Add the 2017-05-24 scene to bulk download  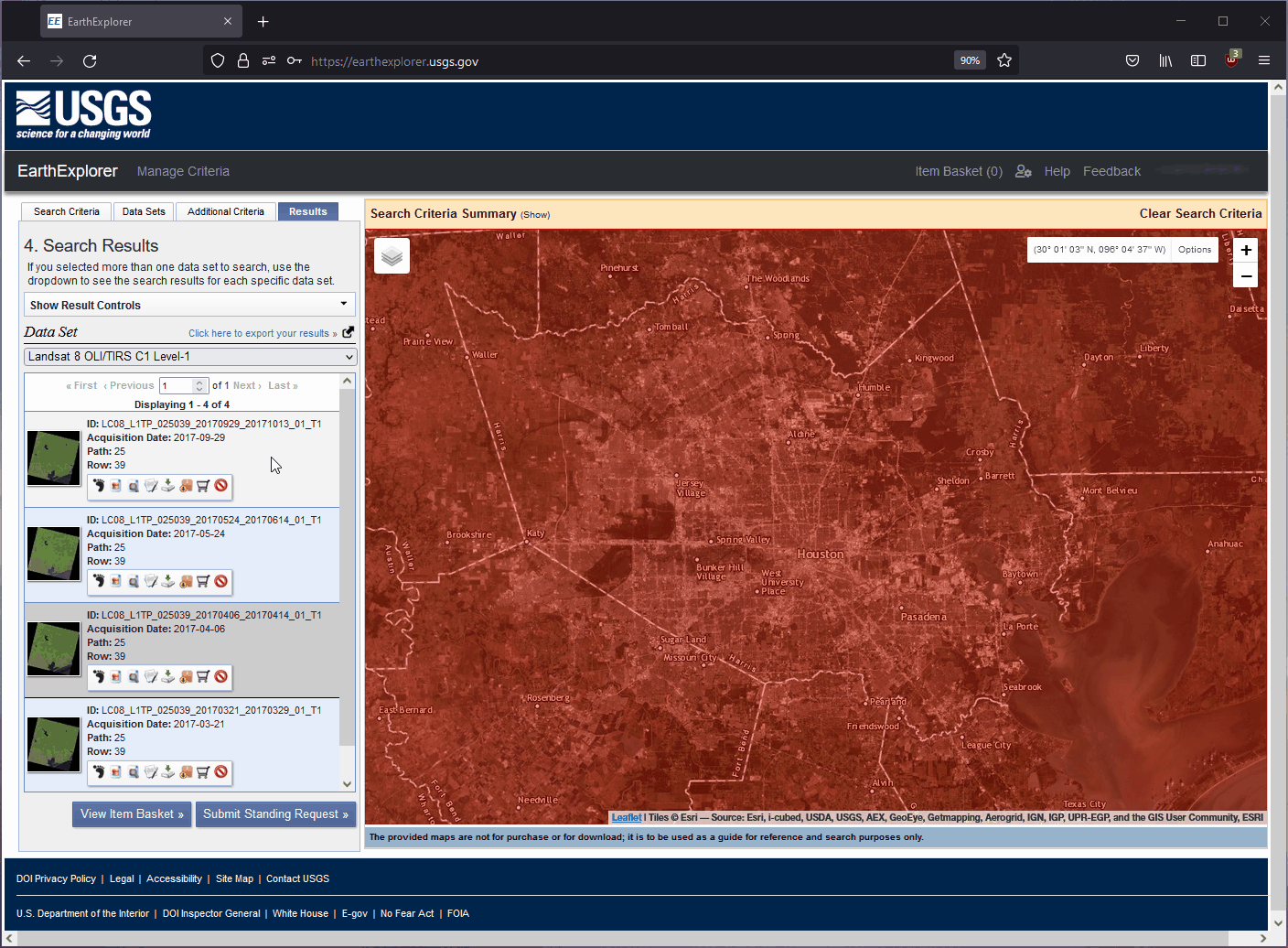click(x=186, y=581)
